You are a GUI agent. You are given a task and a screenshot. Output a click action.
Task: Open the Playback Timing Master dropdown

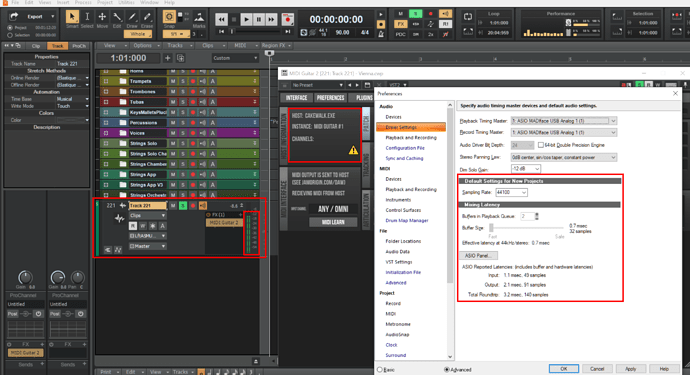[x=564, y=121]
